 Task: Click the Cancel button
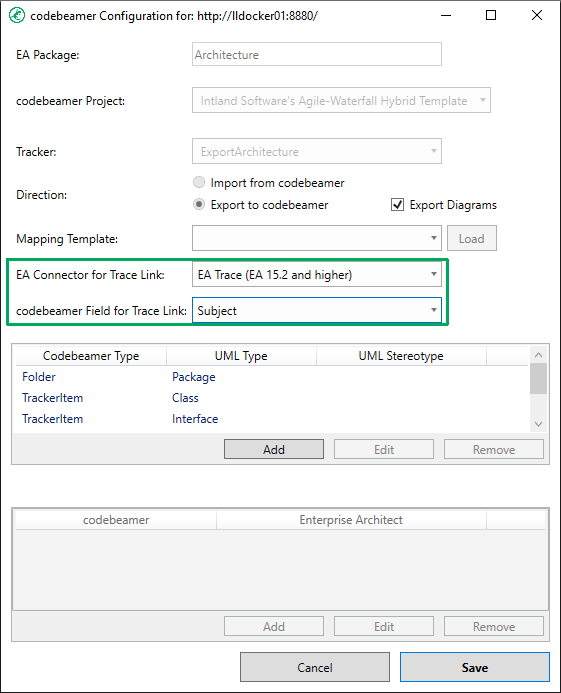tap(315, 667)
